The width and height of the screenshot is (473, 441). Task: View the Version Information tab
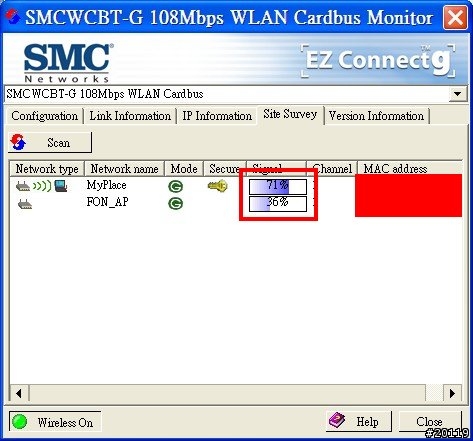tap(376, 116)
